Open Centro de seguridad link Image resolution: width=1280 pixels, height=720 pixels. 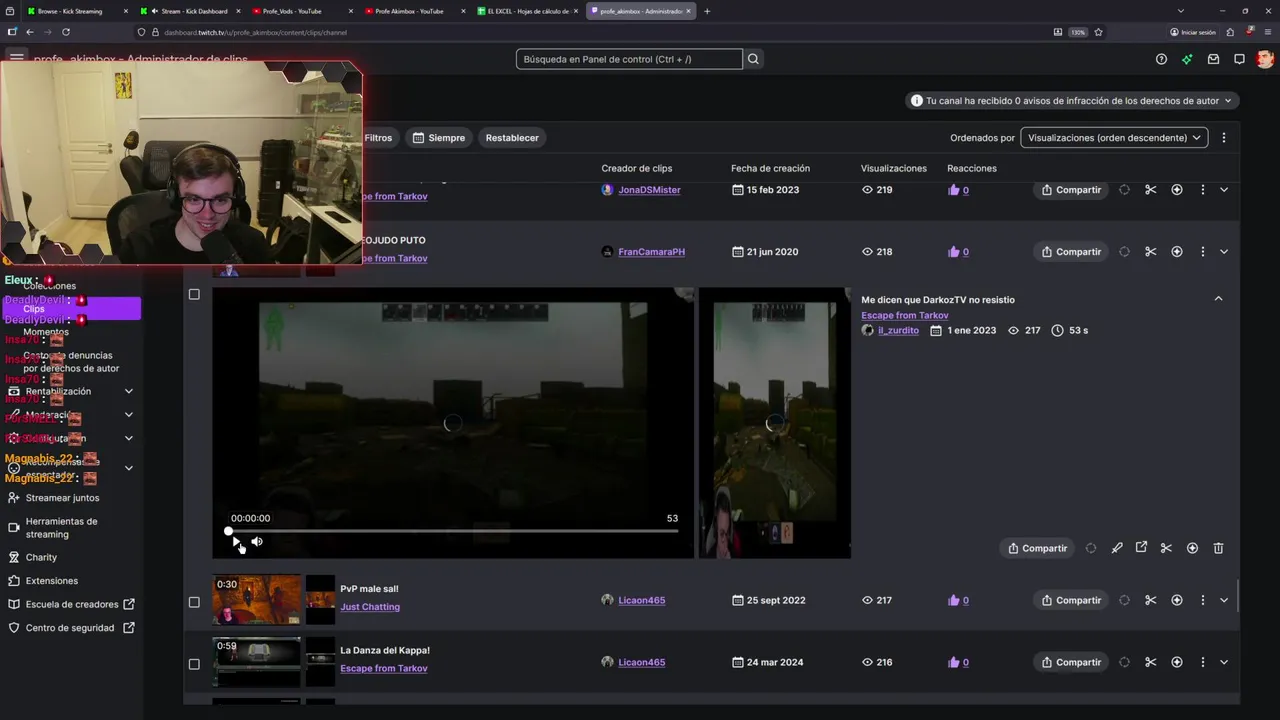click(x=70, y=628)
